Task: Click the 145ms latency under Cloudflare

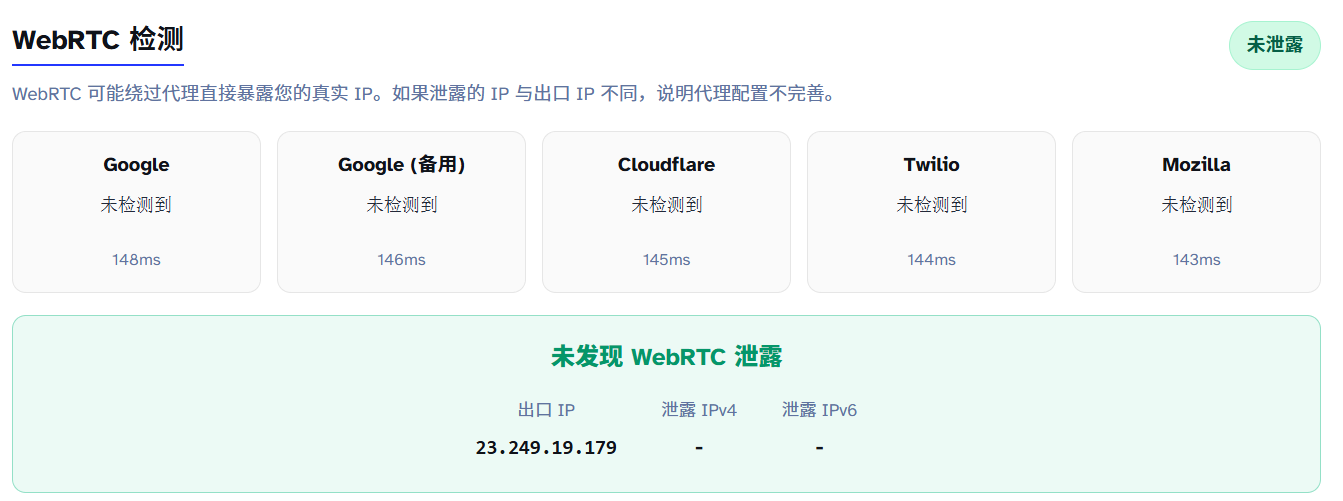Action: [666, 260]
